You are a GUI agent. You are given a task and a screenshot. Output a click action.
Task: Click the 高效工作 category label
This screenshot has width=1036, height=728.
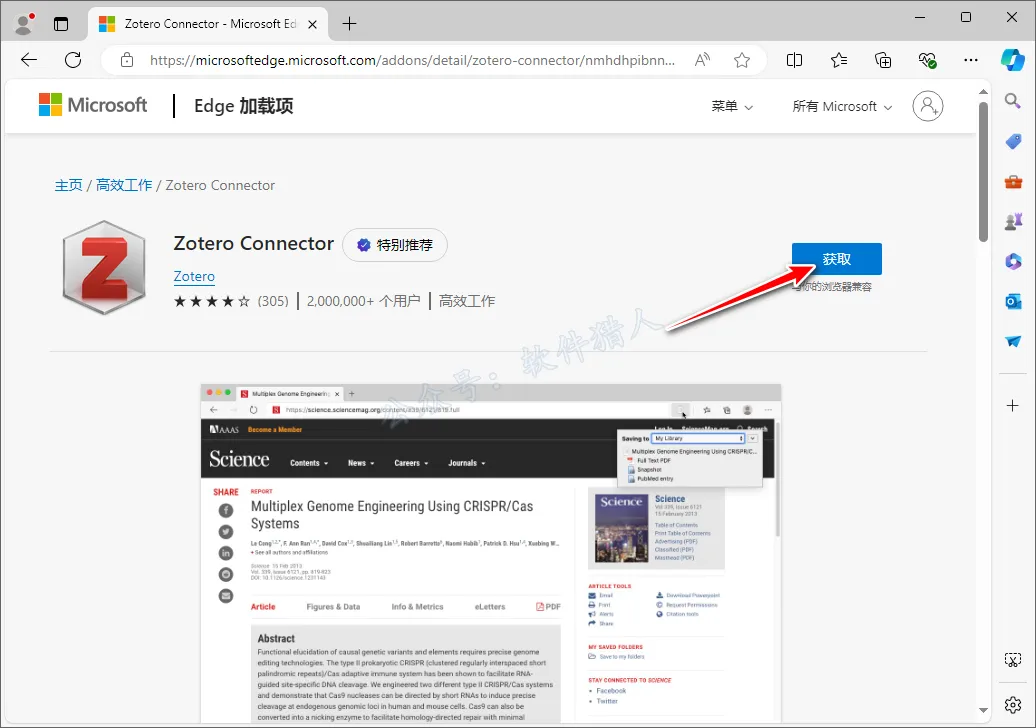[466, 301]
